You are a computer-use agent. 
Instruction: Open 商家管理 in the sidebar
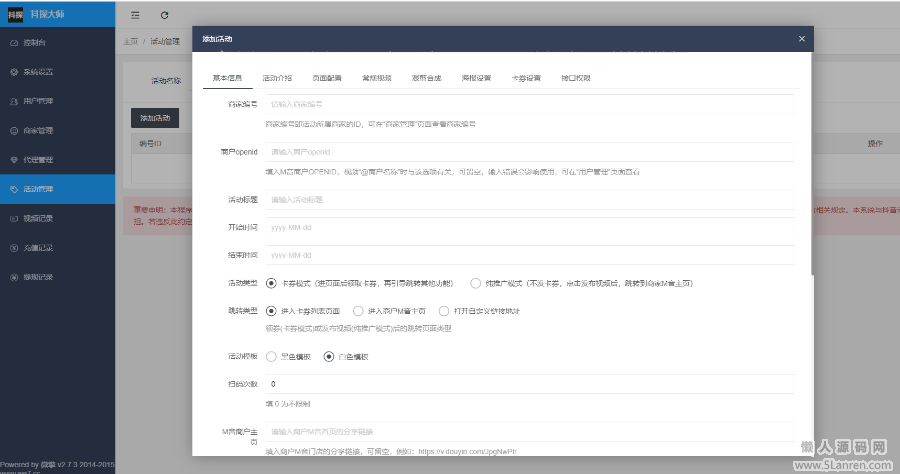[37, 130]
